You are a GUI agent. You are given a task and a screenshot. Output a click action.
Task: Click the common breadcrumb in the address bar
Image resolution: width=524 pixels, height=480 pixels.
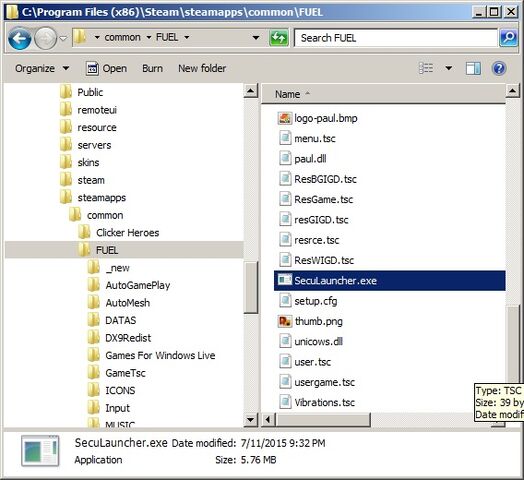tap(122, 37)
